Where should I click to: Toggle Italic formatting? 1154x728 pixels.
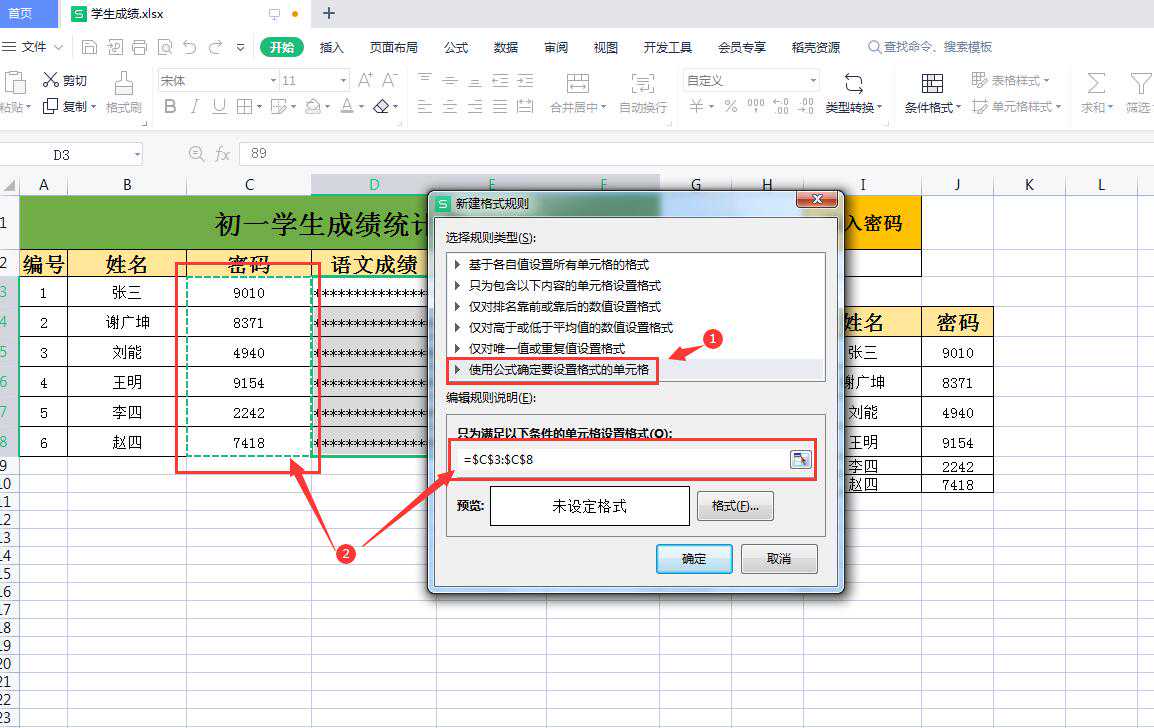coord(194,106)
